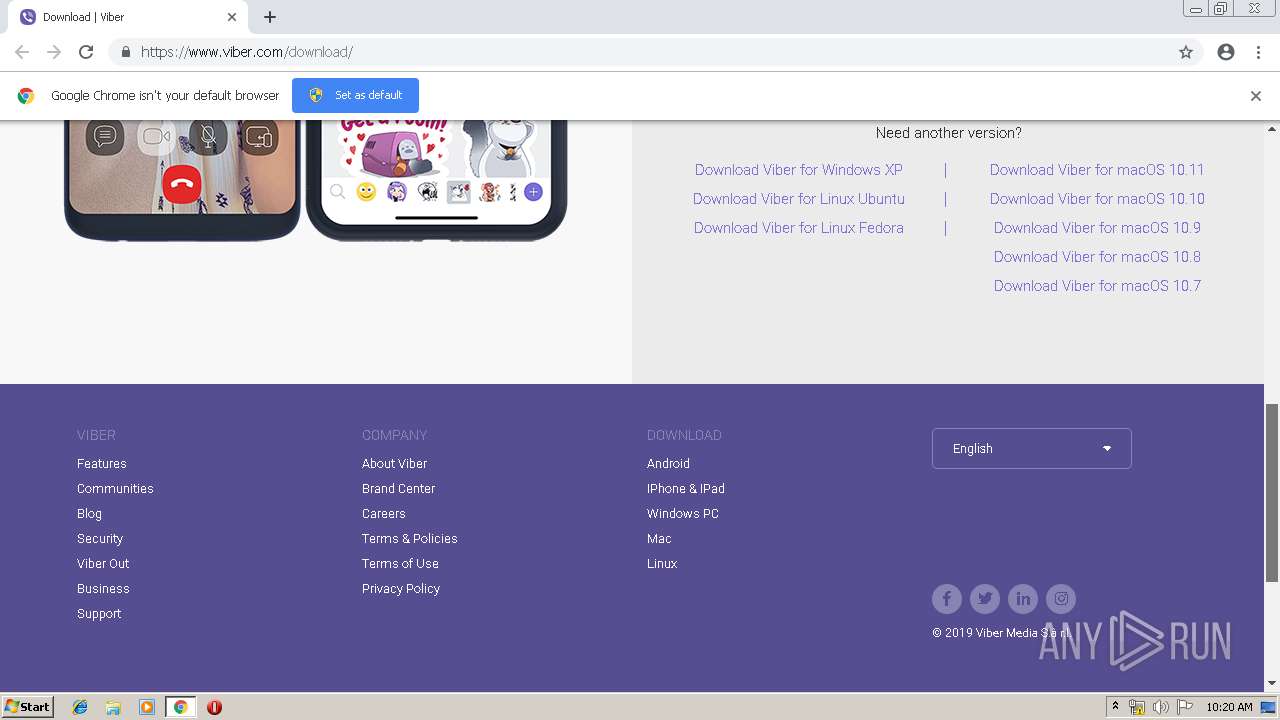
Task: Click the red hang-up call icon
Action: pos(181,185)
